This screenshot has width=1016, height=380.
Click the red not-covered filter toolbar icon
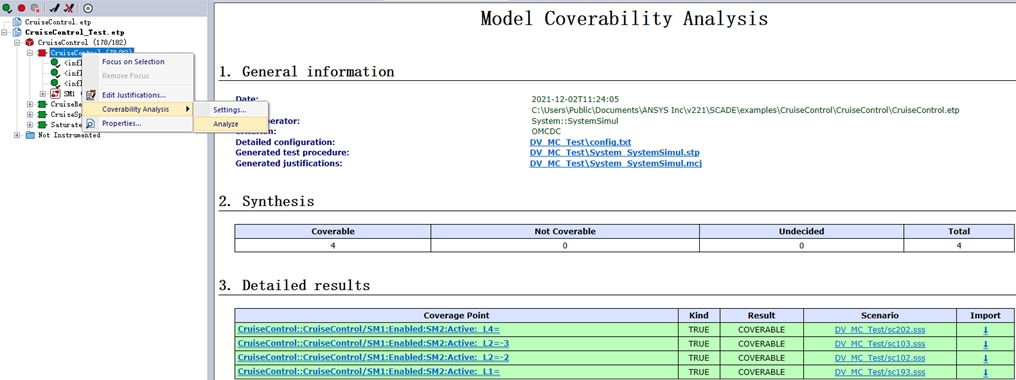coord(21,8)
